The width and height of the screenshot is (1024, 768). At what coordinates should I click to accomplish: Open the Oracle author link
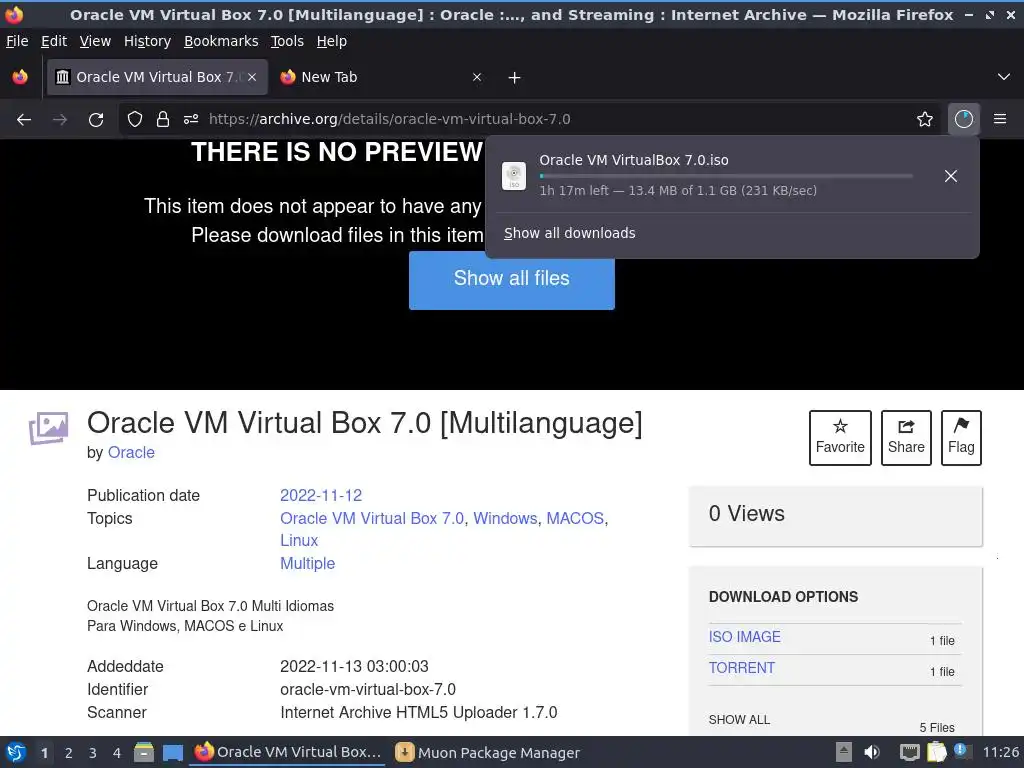(x=131, y=453)
